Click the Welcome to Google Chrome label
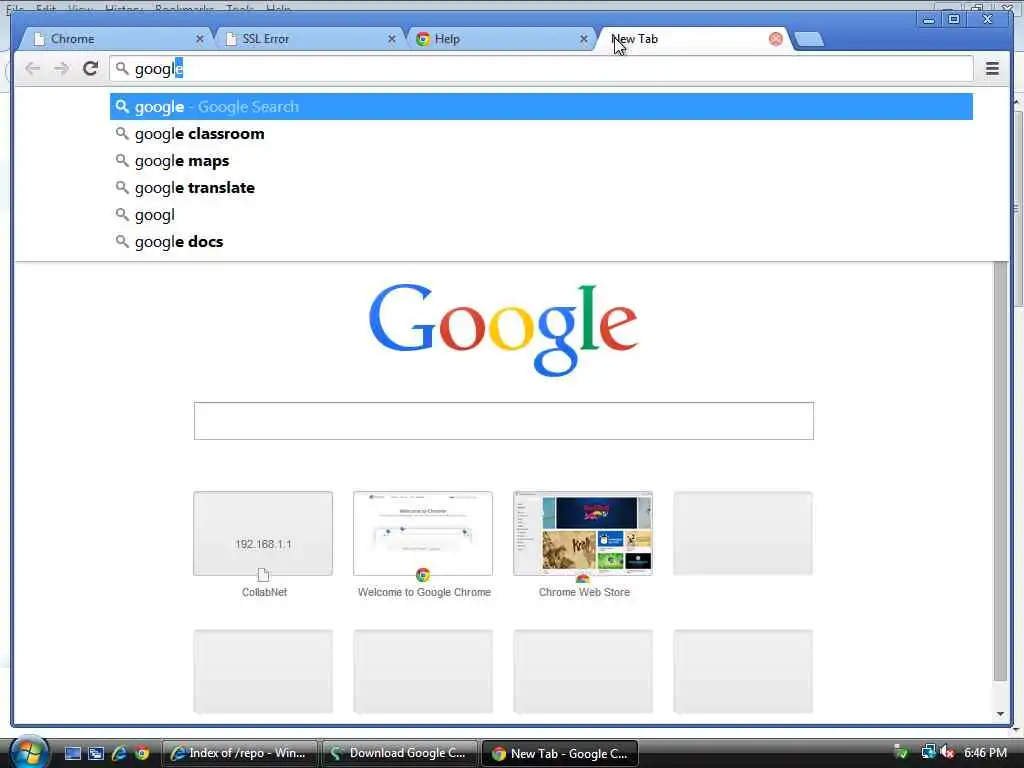1024x768 pixels. click(x=424, y=592)
